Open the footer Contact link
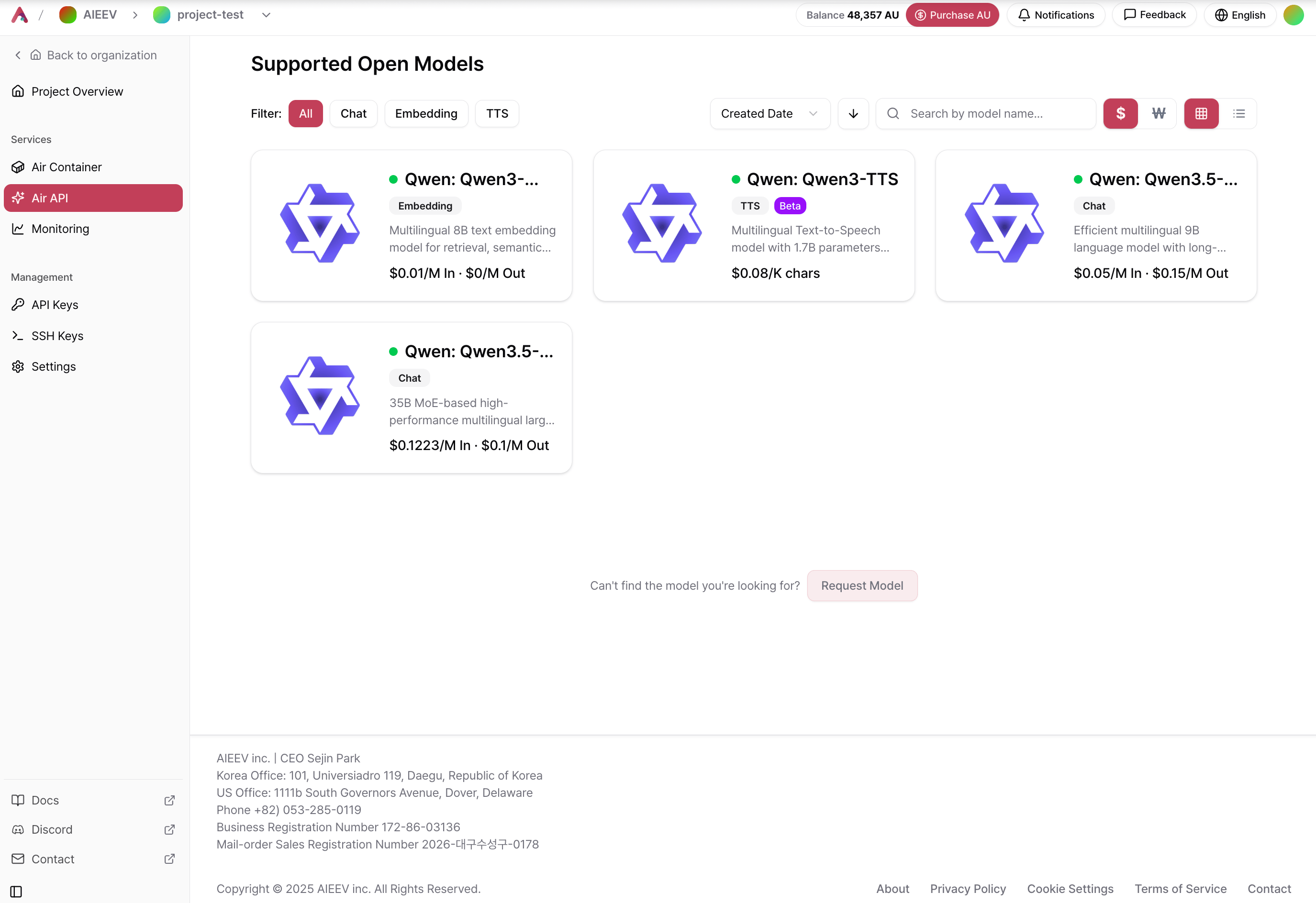The width and height of the screenshot is (1316, 903). [x=1270, y=889]
